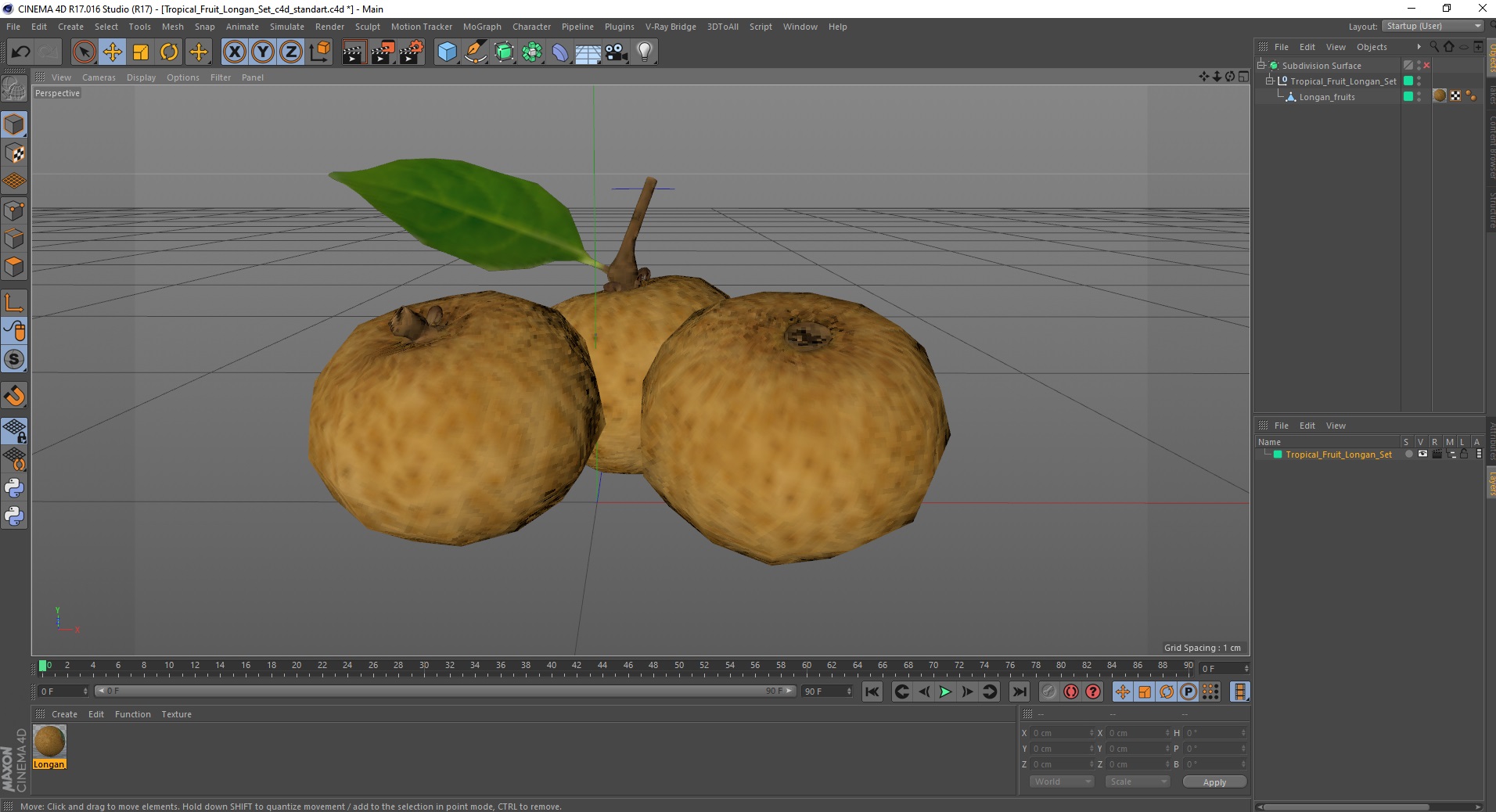
Task: Open viewport Cameras menu
Action: [x=99, y=77]
